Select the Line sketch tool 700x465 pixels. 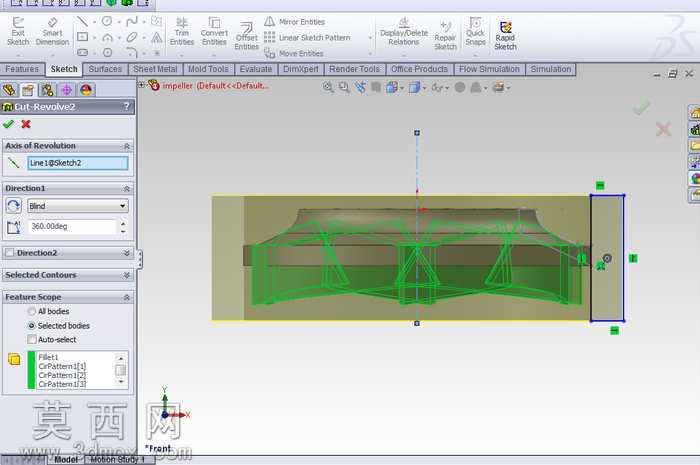tap(82, 21)
